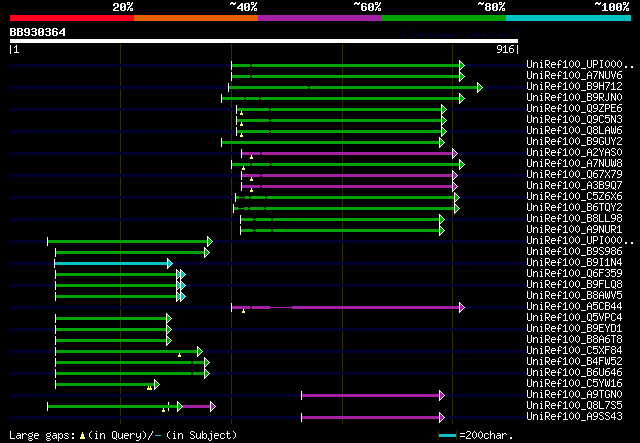
Task: Open hit UniRef100_B6U646
Action: pyautogui.click(x=574, y=373)
